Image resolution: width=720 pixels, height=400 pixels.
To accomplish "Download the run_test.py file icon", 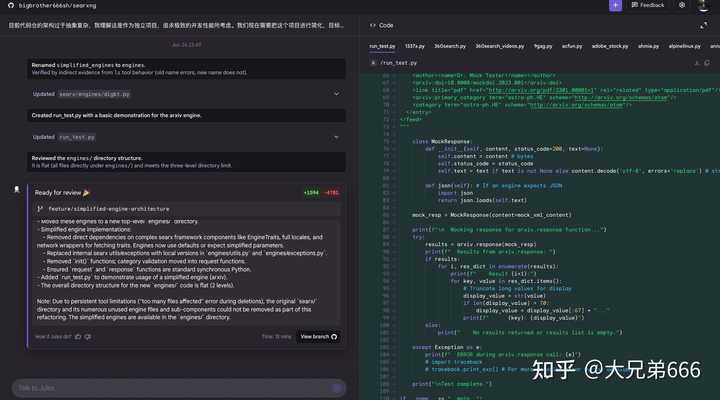I will click(697, 63).
